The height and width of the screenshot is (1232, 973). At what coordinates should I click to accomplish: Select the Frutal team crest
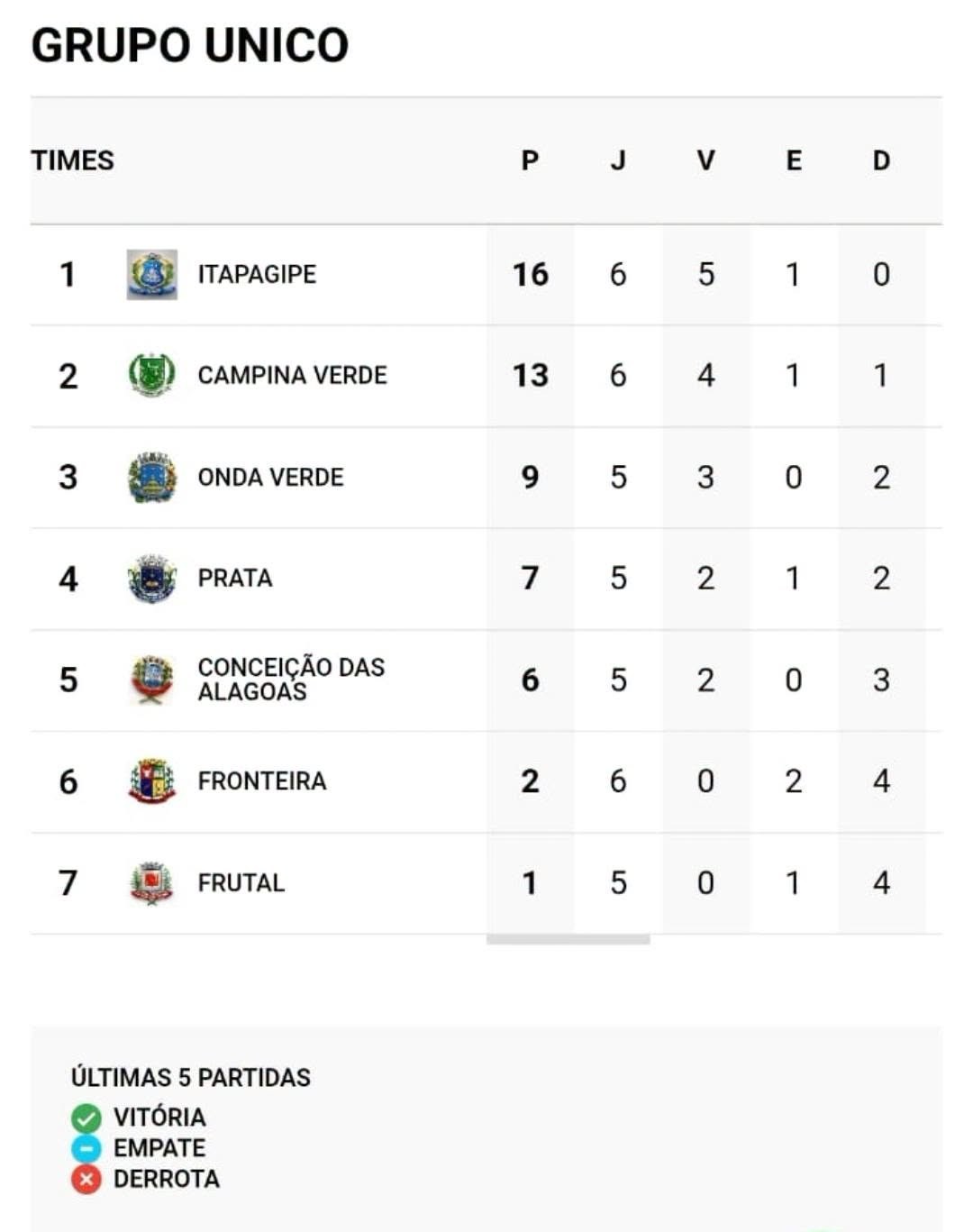tap(151, 882)
